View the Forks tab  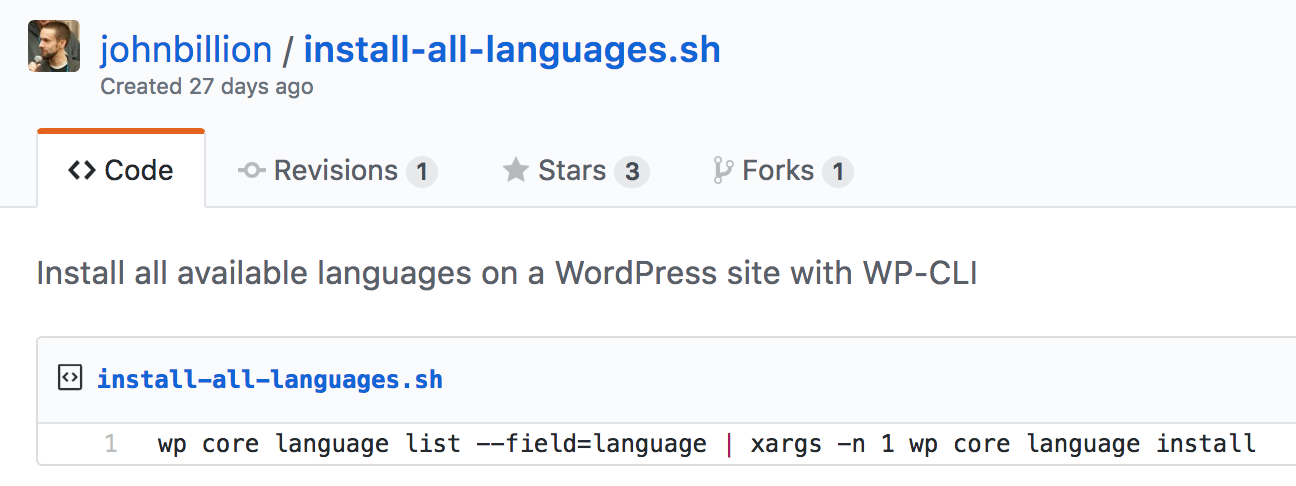click(x=782, y=171)
